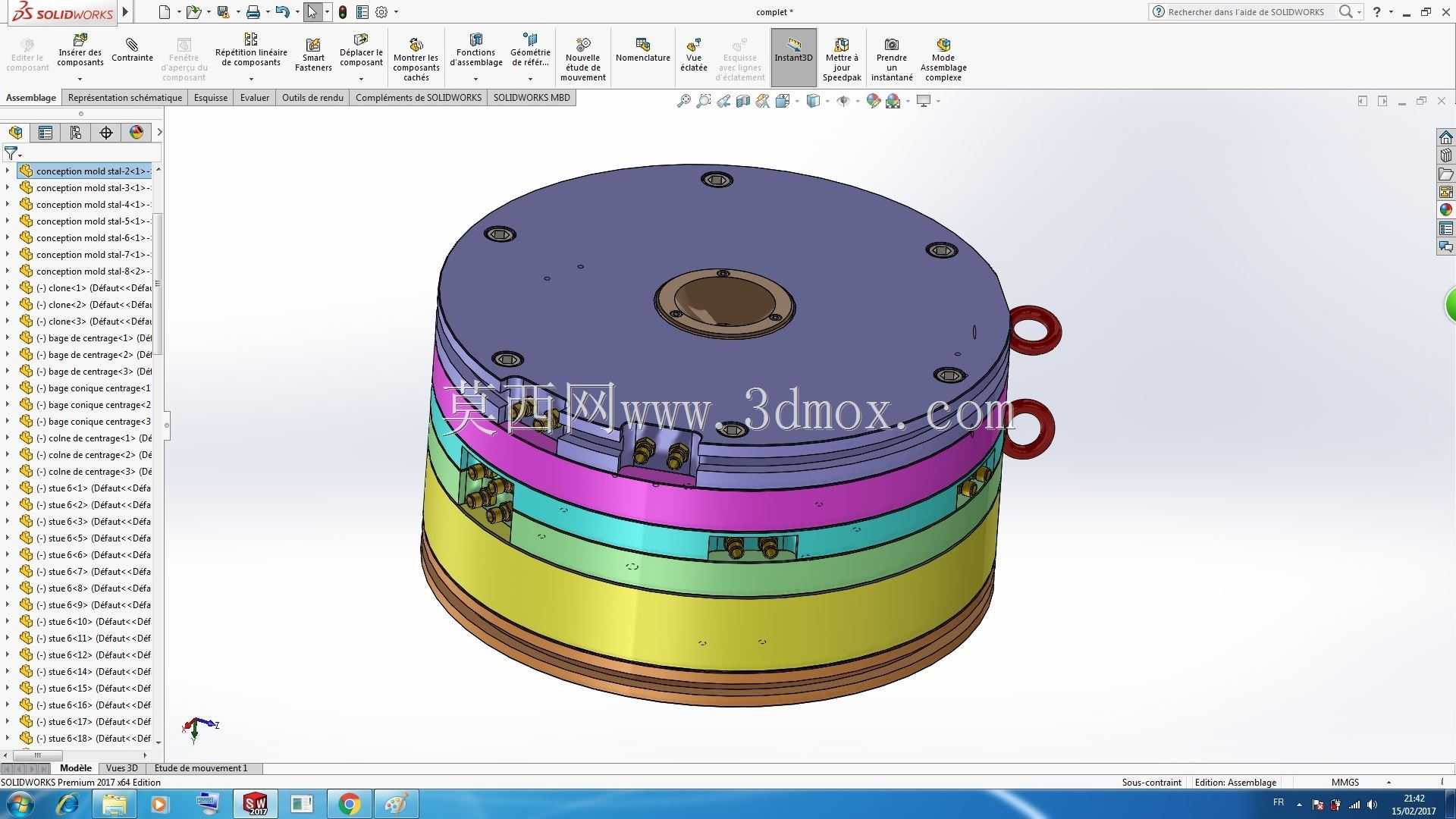Open the Options gear icon
Image resolution: width=1456 pixels, height=819 pixels.
[381, 12]
